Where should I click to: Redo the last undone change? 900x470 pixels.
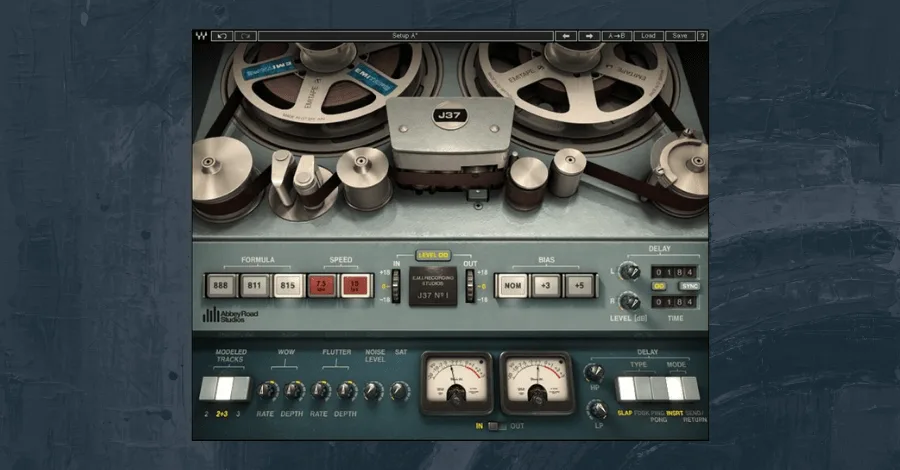[x=245, y=36]
